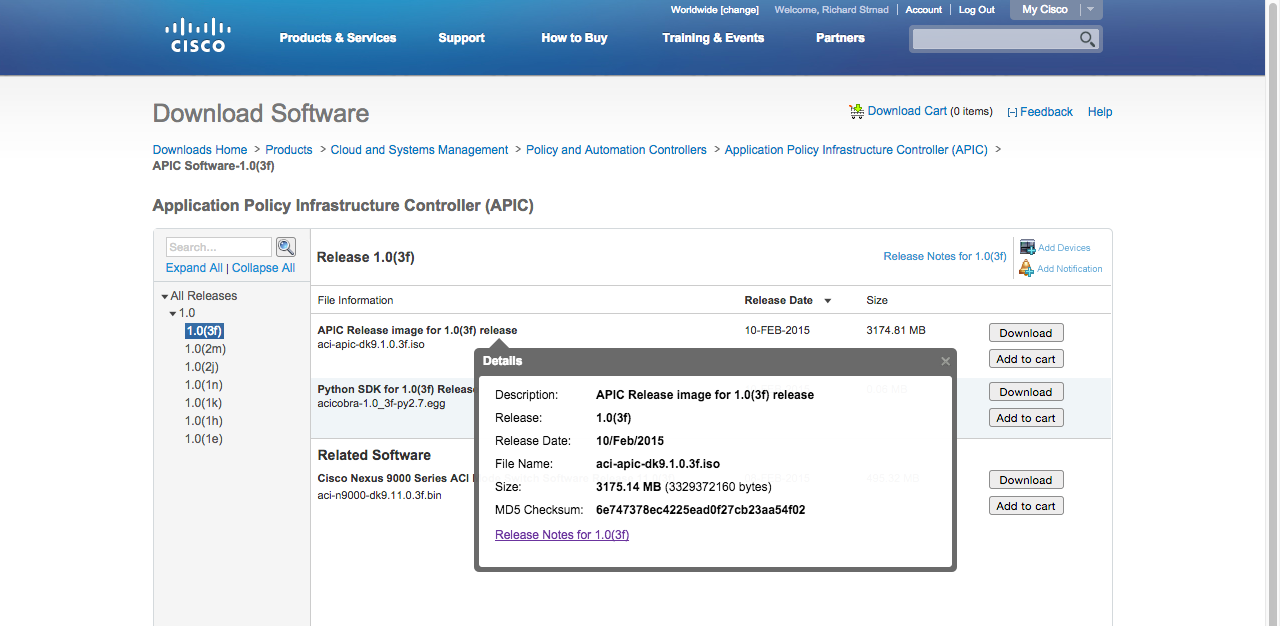Open Release Notes link in Details popup

click(x=562, y=535)
